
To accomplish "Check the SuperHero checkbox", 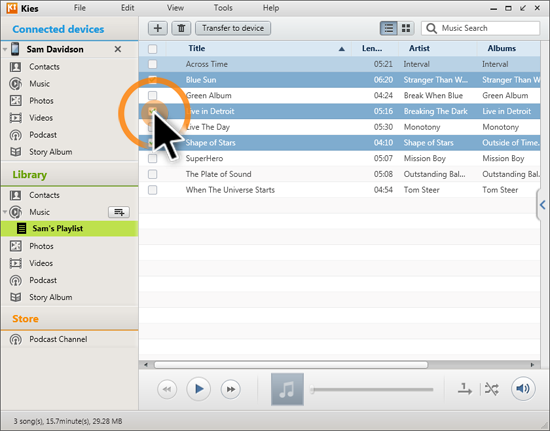I will (x=153, y=159).
